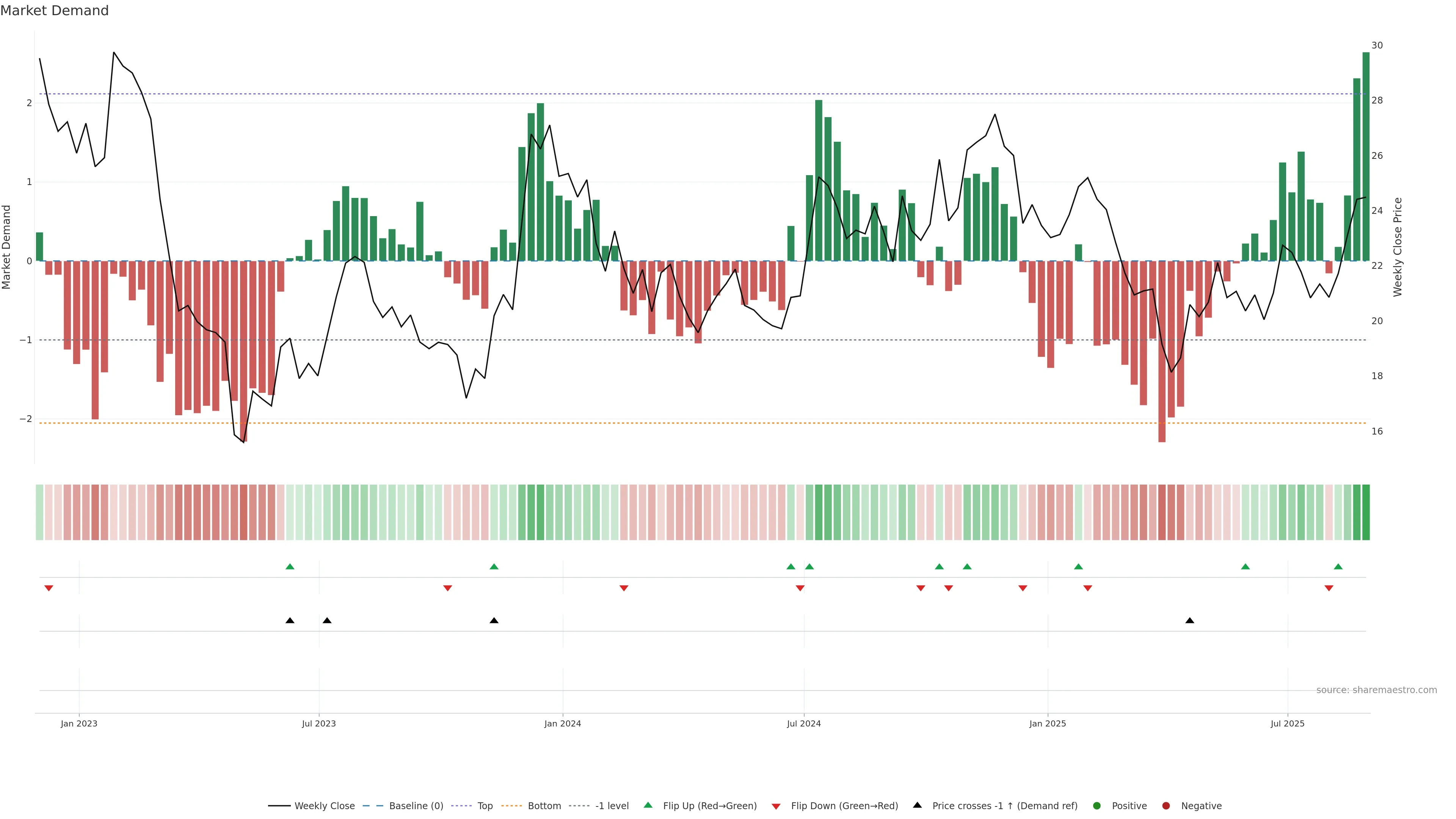This screenshot has width=1456, height=819.
Task: Click the green Flip Up triangle in legend
Action: (648, 805)
